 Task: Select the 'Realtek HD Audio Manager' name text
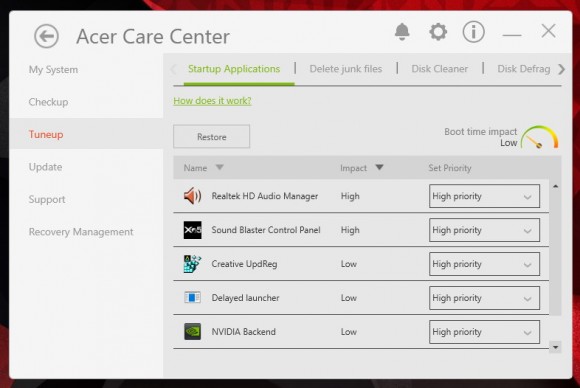pos(264,196)
